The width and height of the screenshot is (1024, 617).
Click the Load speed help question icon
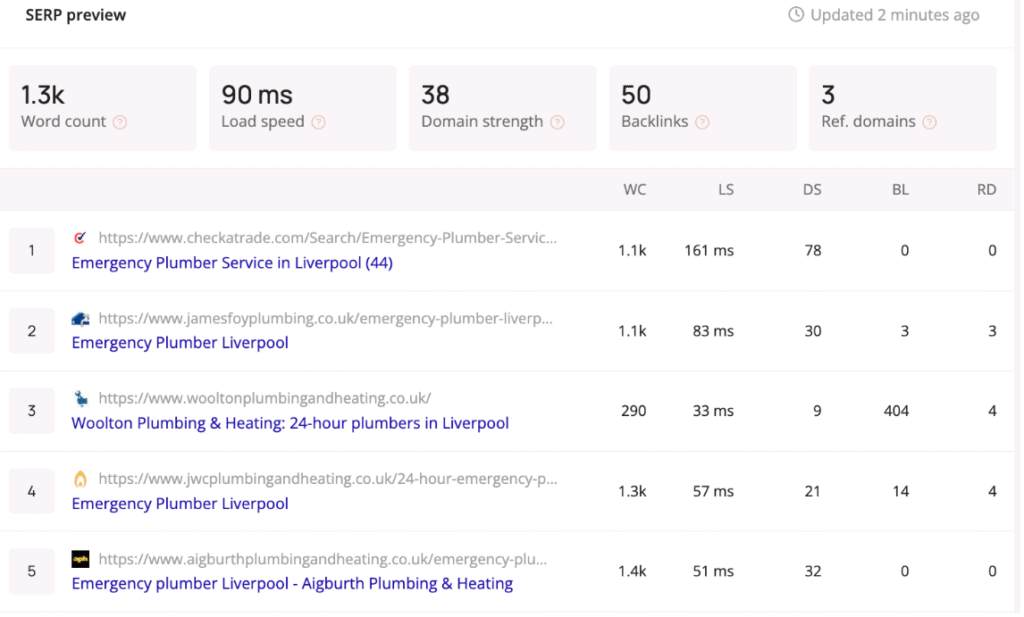[318, 122]
